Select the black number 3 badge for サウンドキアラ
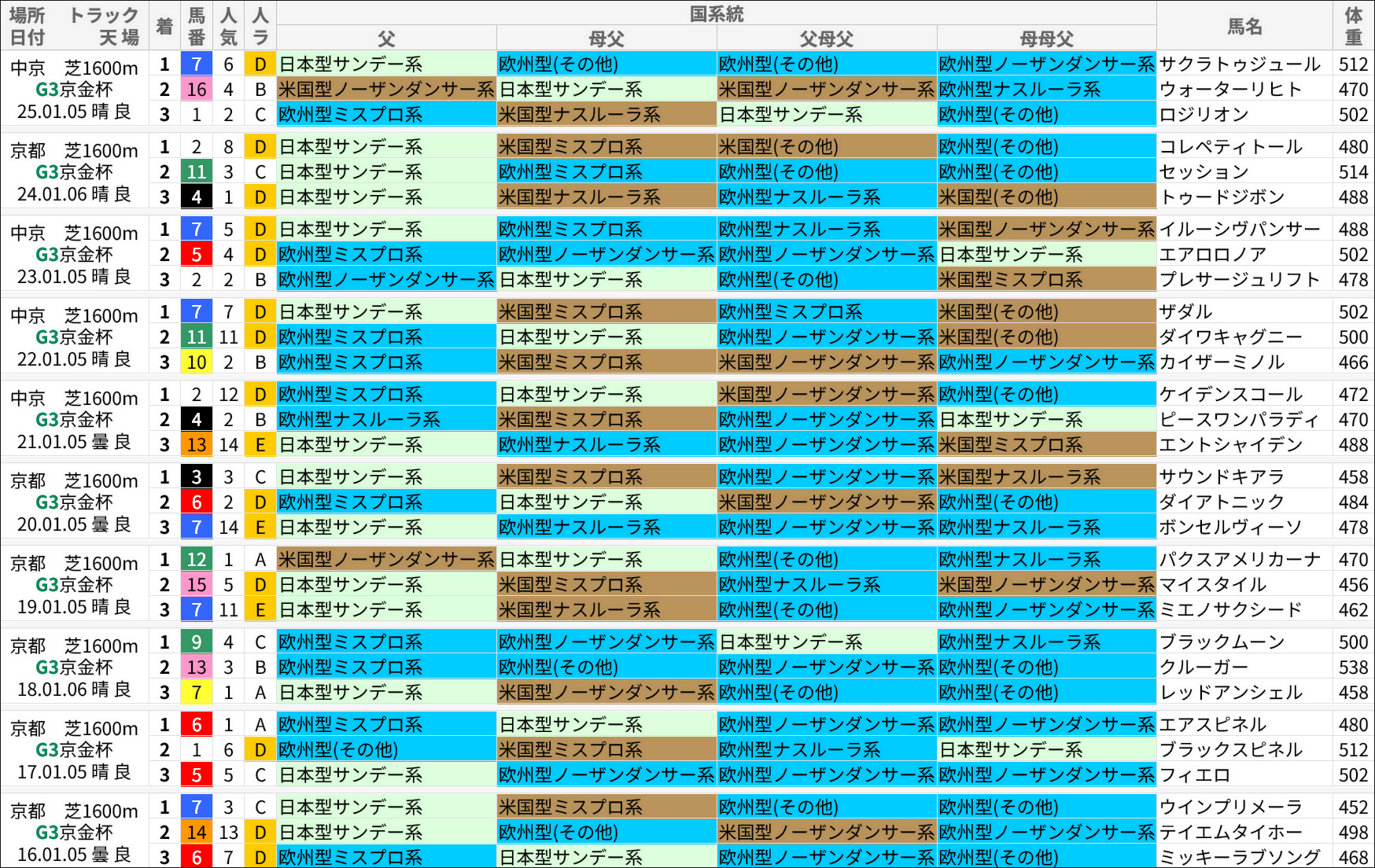This screenshot has width=1375, height=868. (195, 476)
